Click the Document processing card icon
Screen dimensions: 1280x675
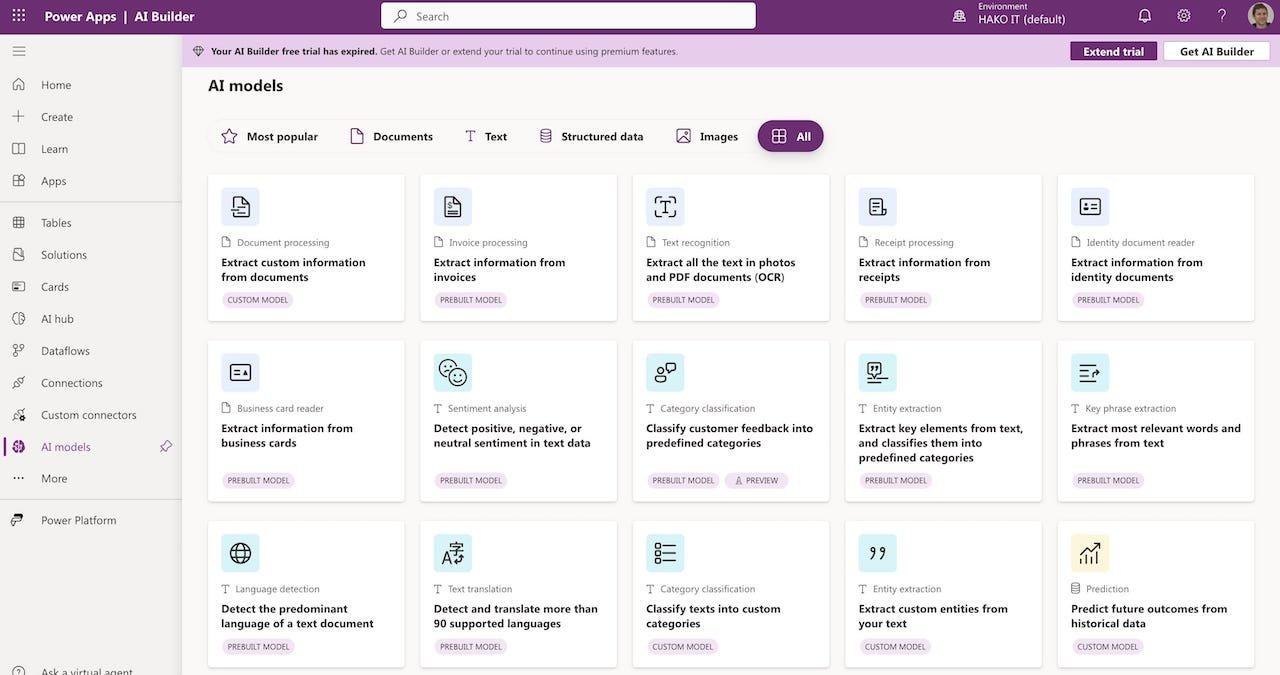[x=240, y=206]
